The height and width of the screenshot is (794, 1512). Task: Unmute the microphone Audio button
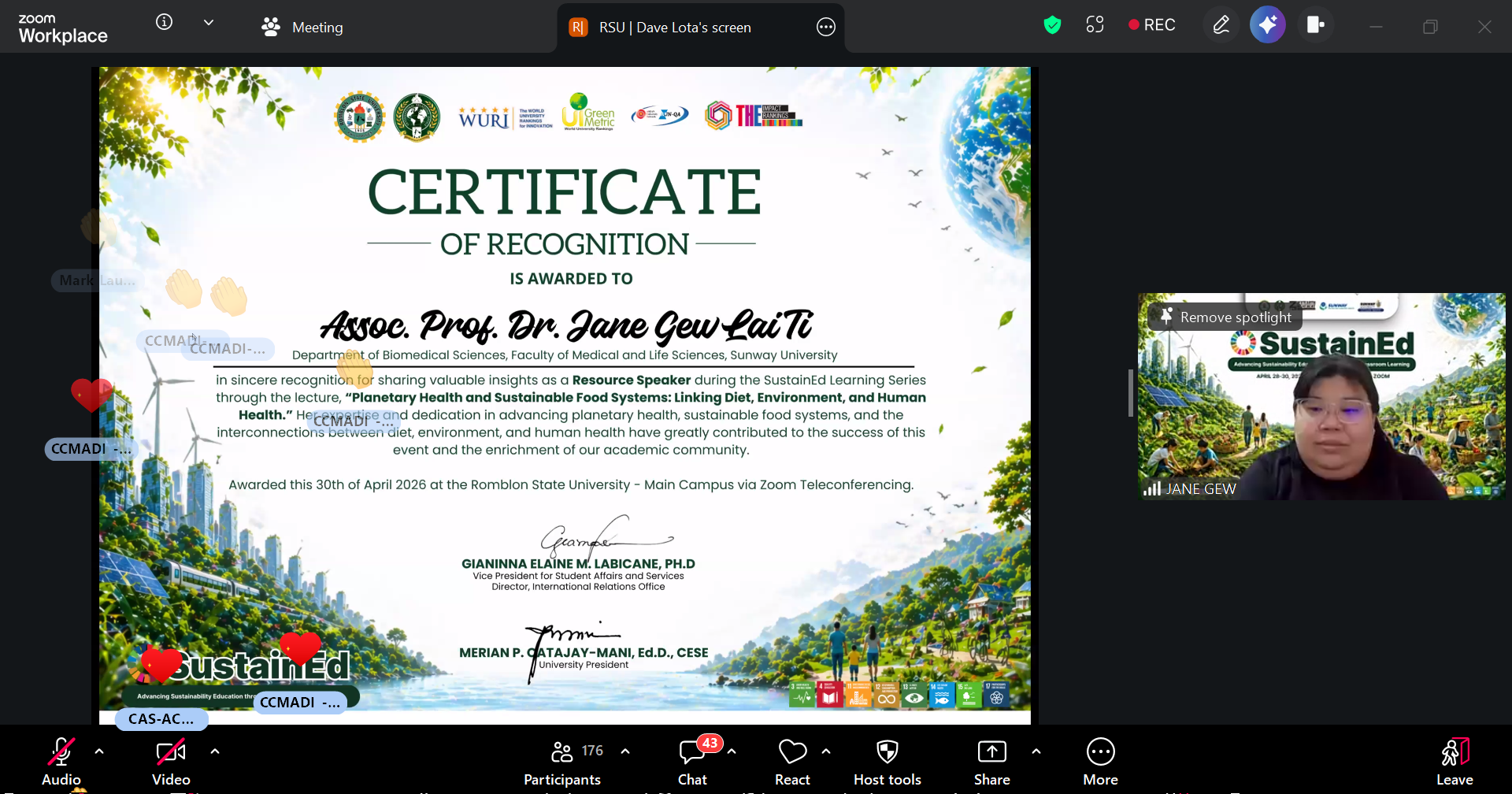click(x=61, y=761)
